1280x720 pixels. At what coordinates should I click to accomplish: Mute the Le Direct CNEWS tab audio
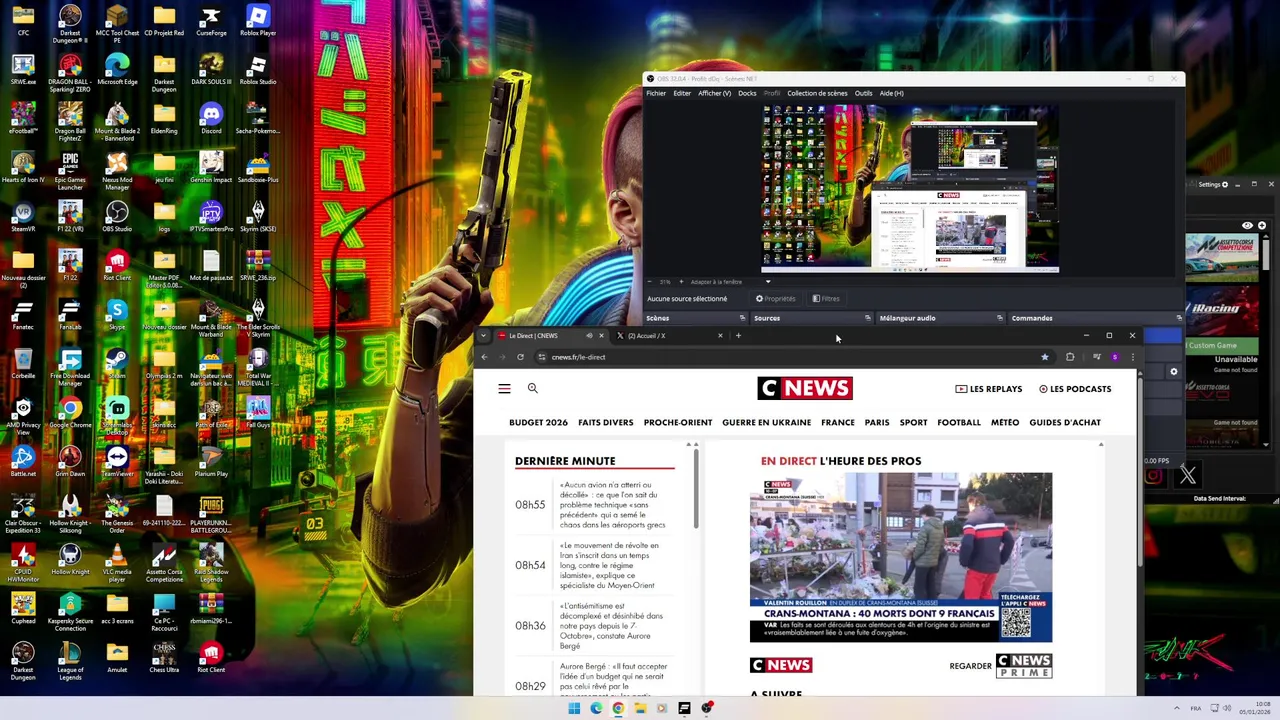click(589, 336)
